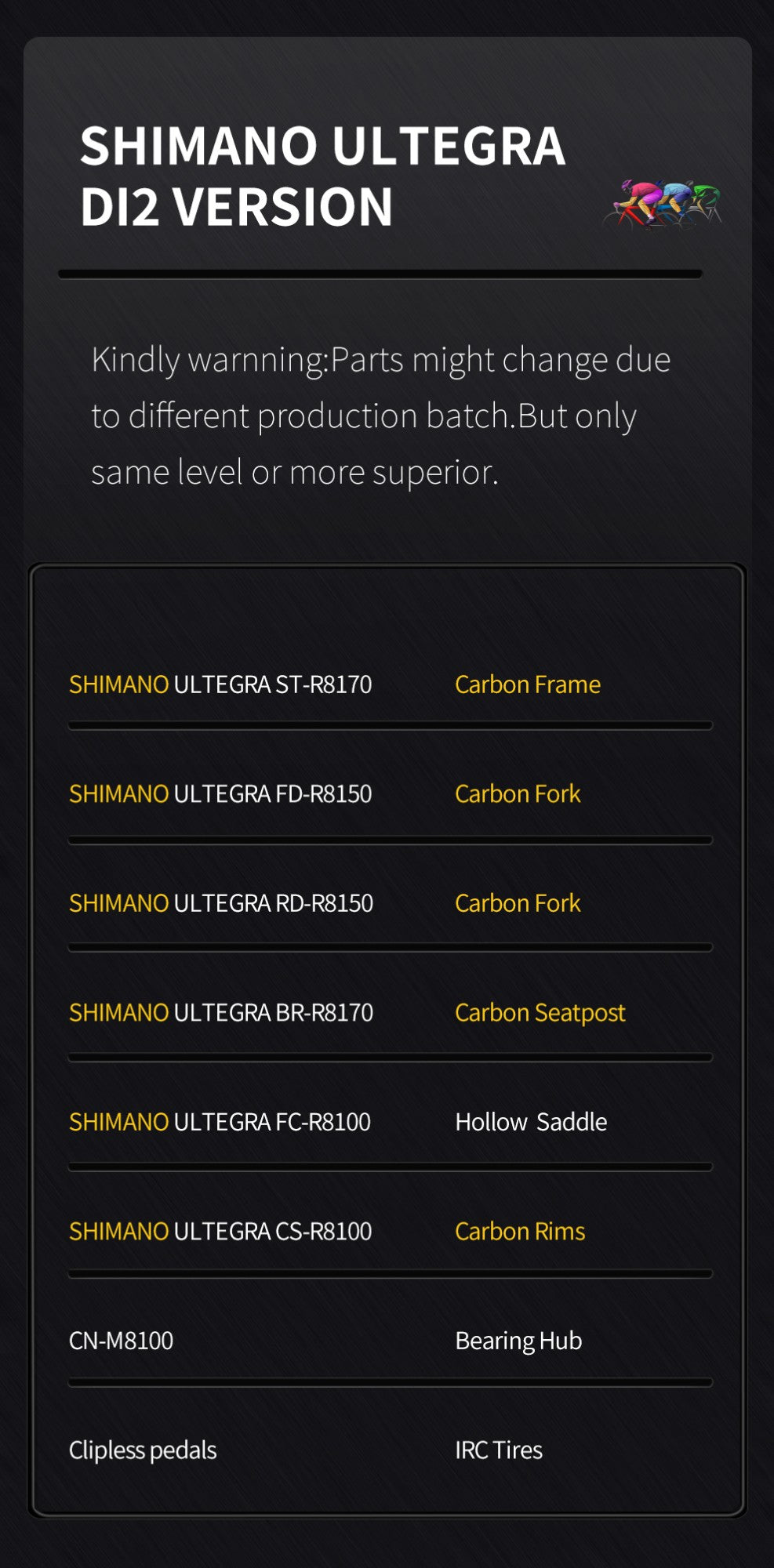
Task: Select SHIMANO ULTEGRA RD-R8150 entry
Action: tap(221, 903)
